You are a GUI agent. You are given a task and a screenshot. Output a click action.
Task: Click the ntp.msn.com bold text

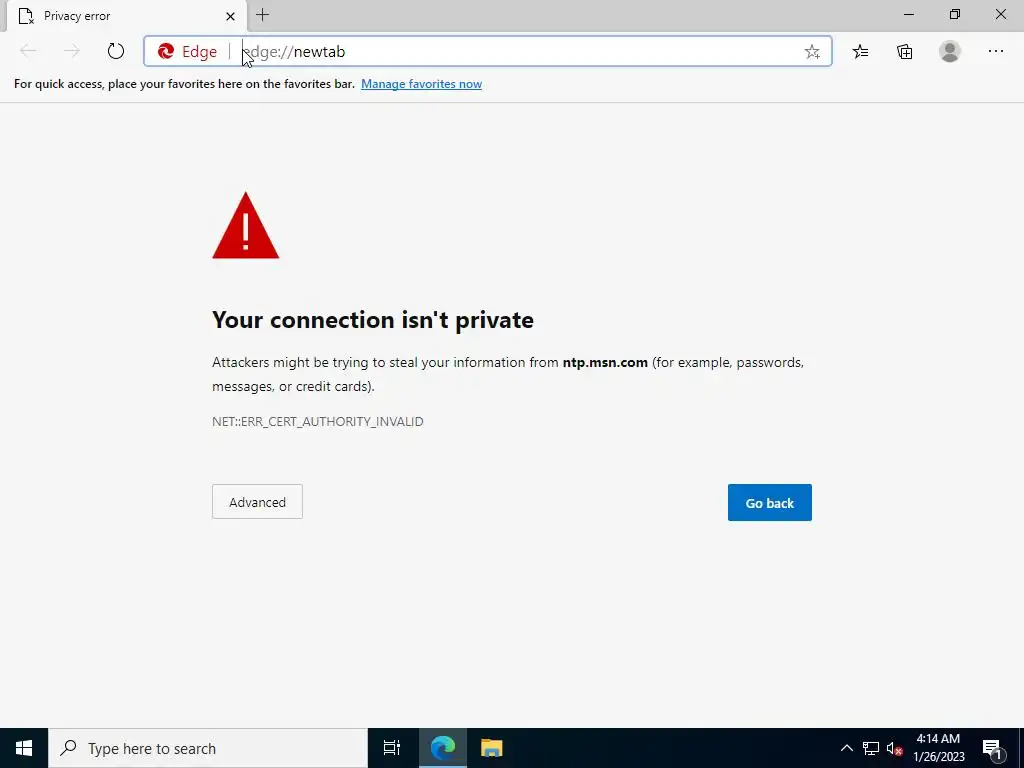(x=605, y=362)
